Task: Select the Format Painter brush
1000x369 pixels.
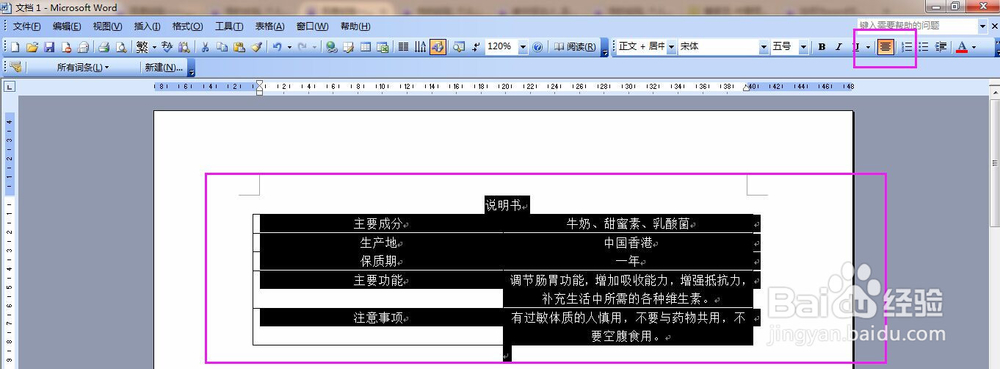Action: tap(256, 47)
